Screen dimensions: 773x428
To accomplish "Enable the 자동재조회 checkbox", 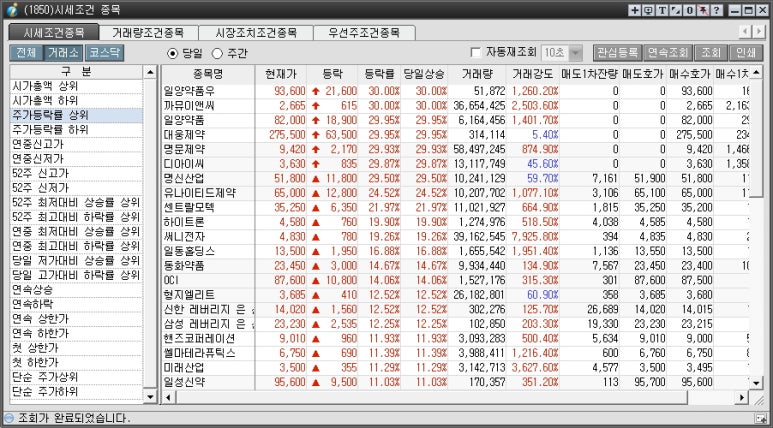I will [x=476, y=52].
